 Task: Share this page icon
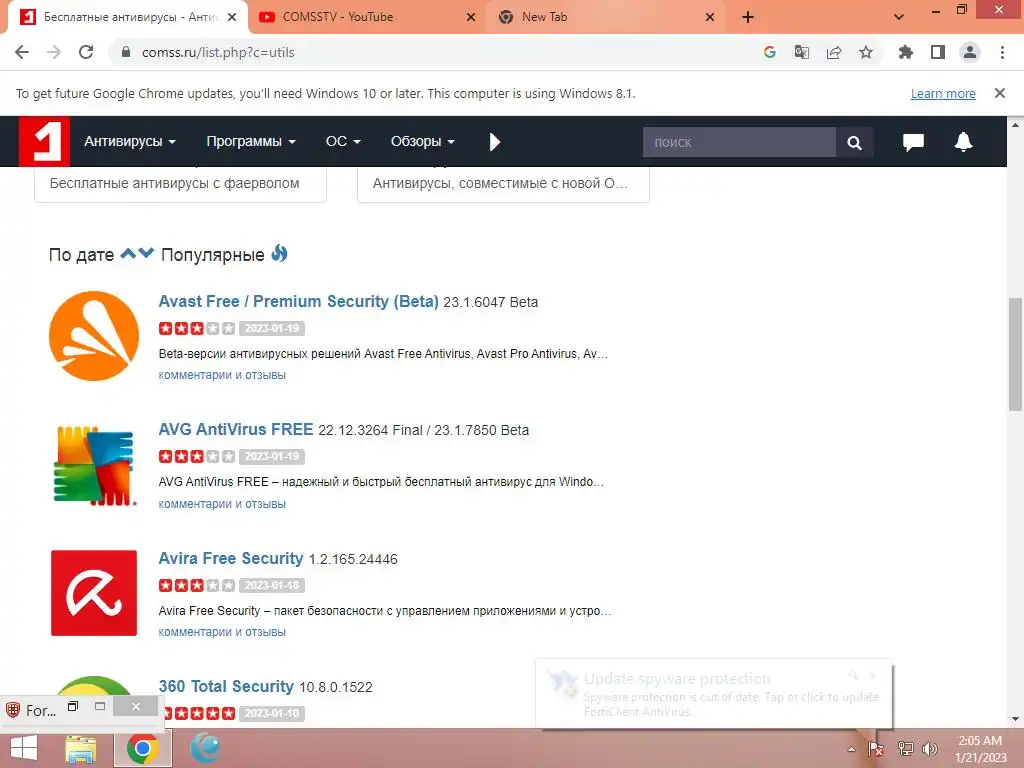coord(834,52)
